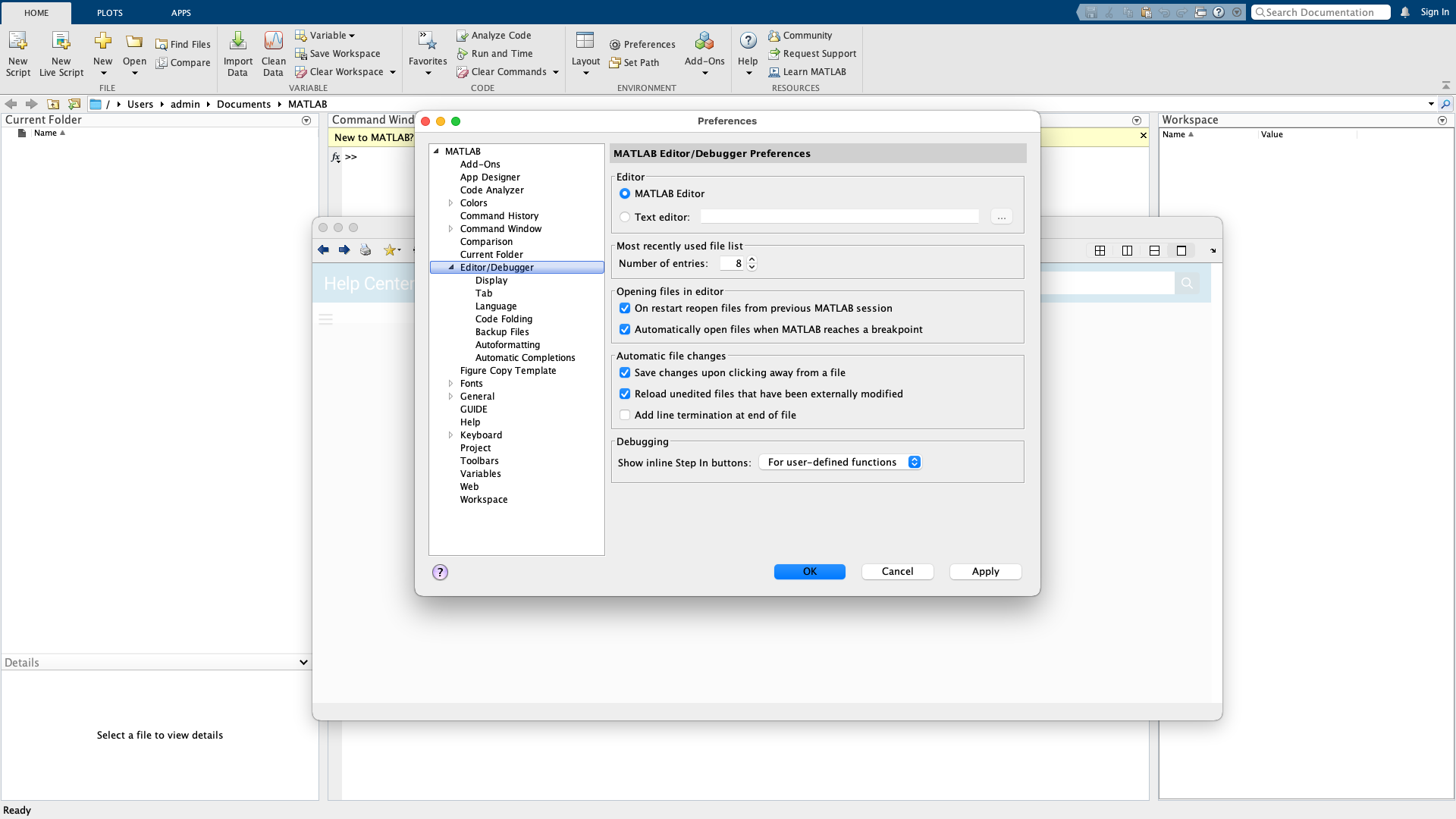Screen dimensions: 1456x819
Task: Expand the Details panel chevron
Action: (303, 663)
